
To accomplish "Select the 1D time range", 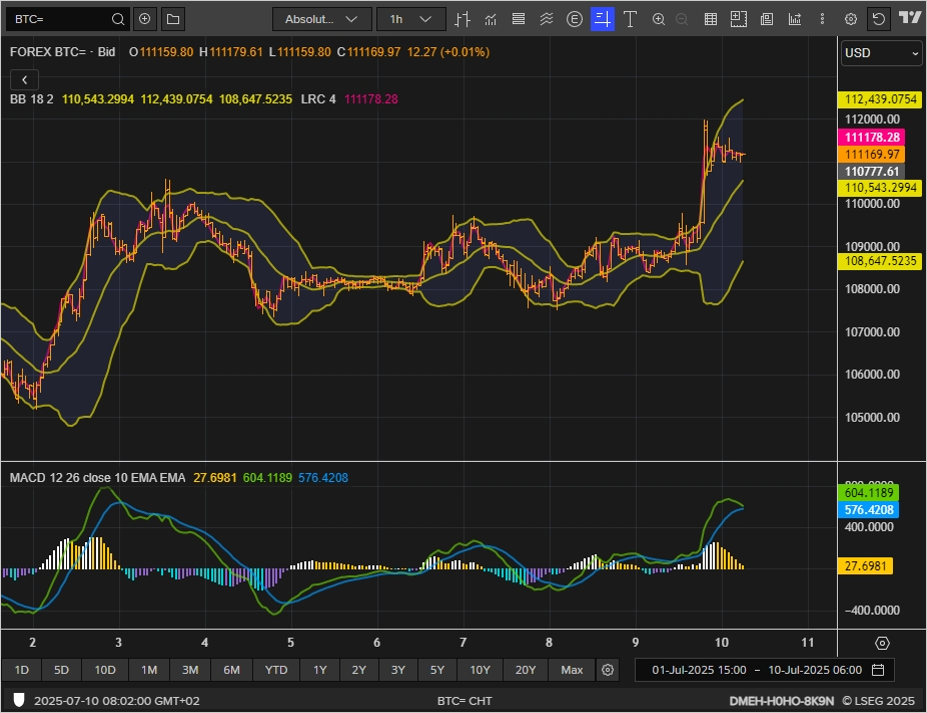I will point(21,670).
